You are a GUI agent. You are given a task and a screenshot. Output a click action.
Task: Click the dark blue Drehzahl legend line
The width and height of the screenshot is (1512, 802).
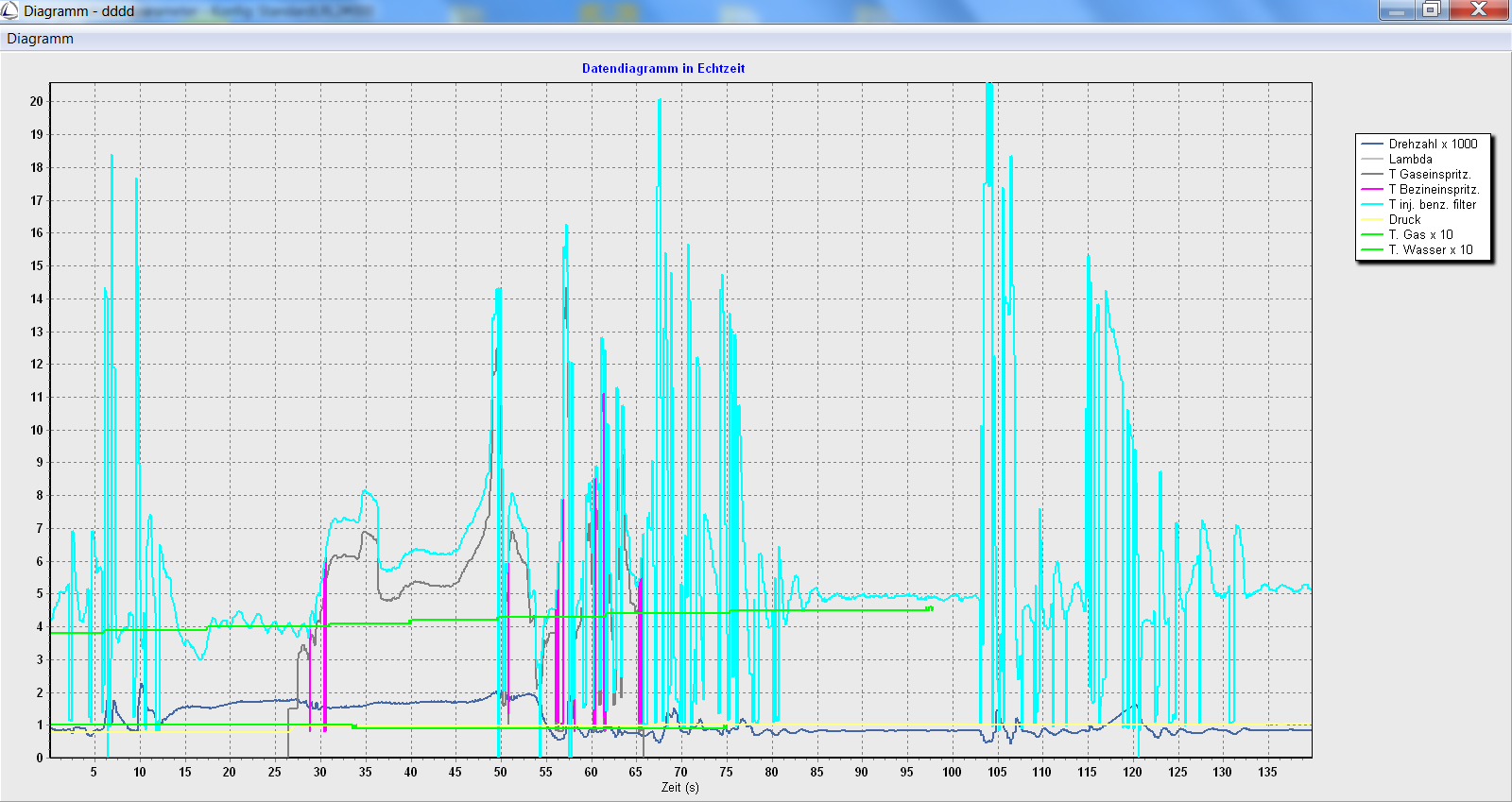(x=1372, y=144)
